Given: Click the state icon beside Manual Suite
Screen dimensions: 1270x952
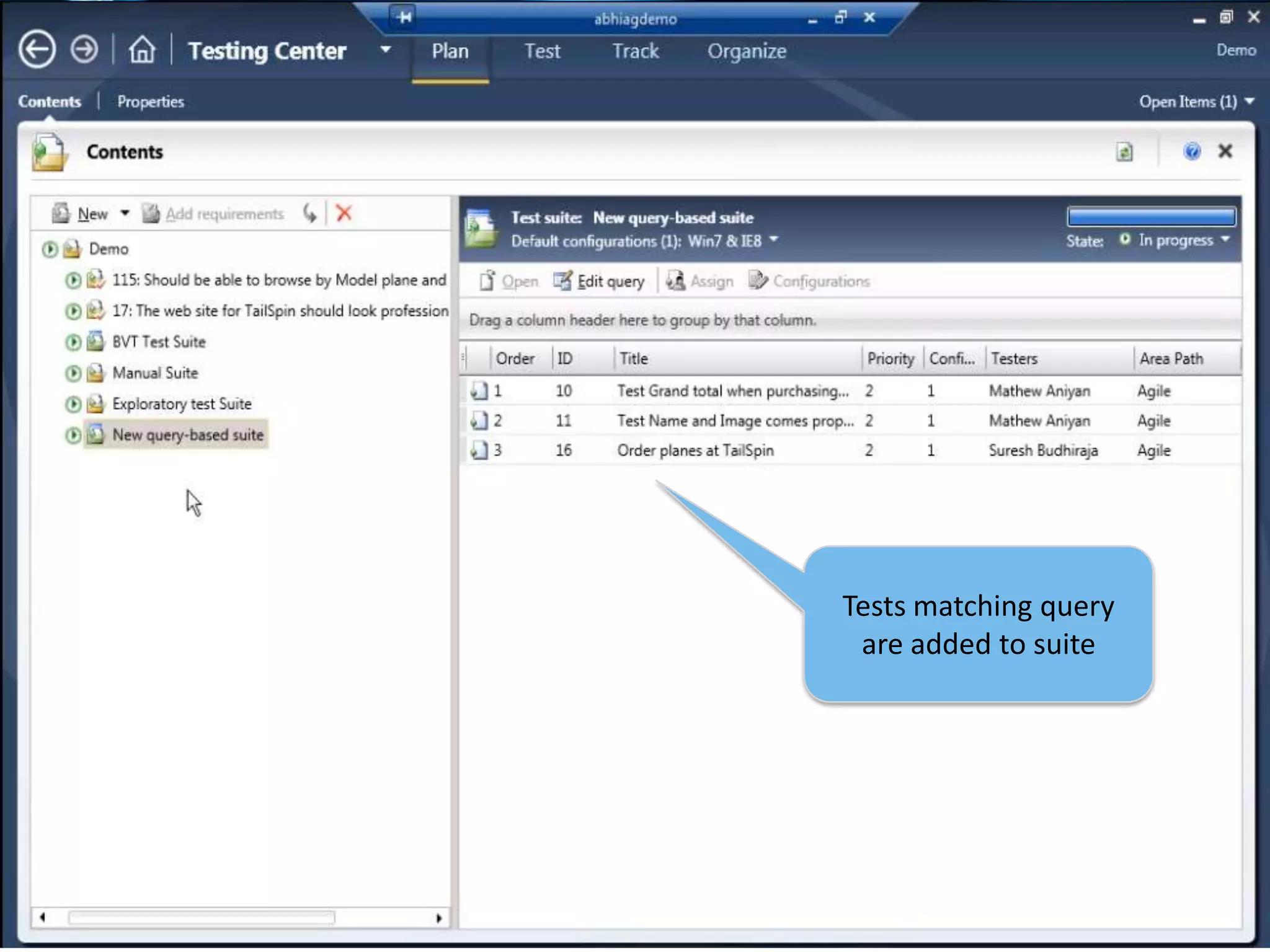Looking at the screenshot, I should pos(73,373).
